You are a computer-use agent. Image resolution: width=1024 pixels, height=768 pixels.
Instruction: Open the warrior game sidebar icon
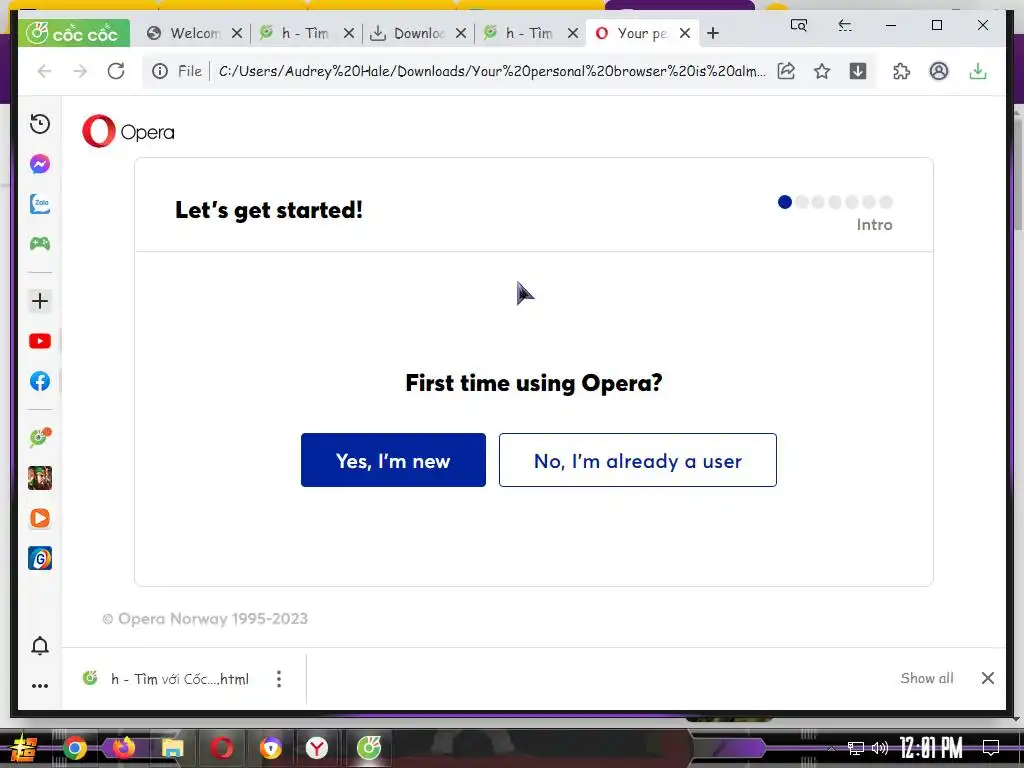(40, 478)
